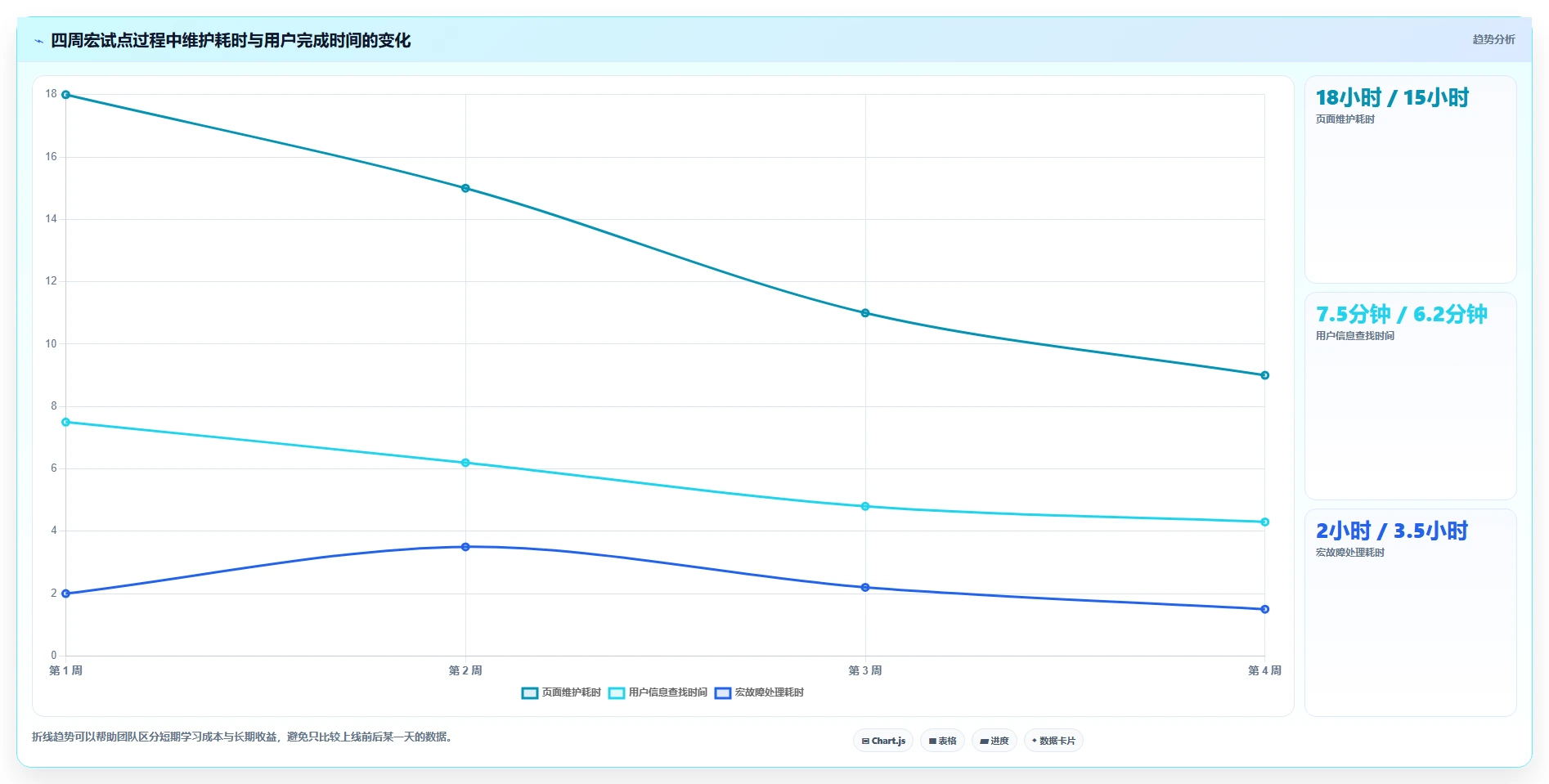This screenshot has height=784, width=1549.
Task: Click the 第 1 周 point on 用户信息查找时间 line
Action: [66, 422]
